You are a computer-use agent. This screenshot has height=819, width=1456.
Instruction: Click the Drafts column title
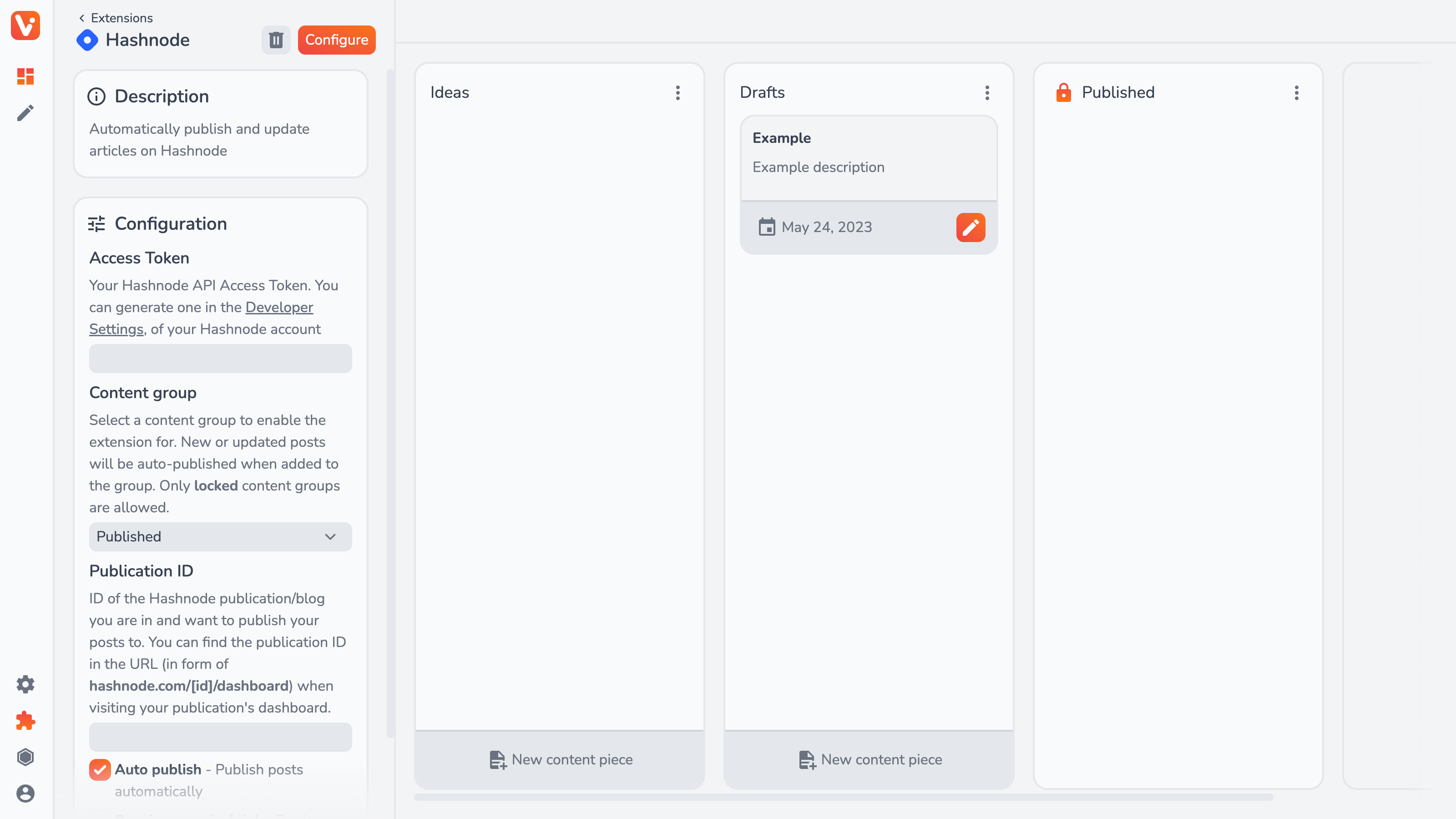click(763, 93)
